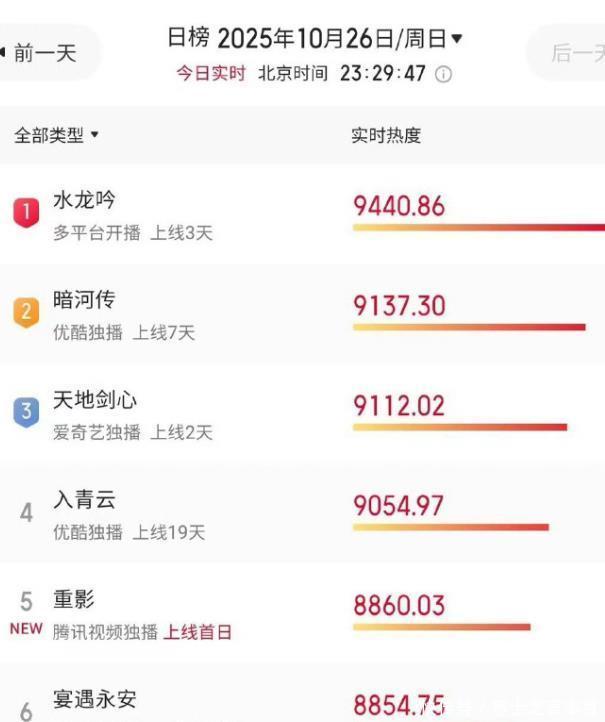This screenshot has width=605, height=722.
Task: Sort by the 实时热度 column header
Action: coord(386,136)
